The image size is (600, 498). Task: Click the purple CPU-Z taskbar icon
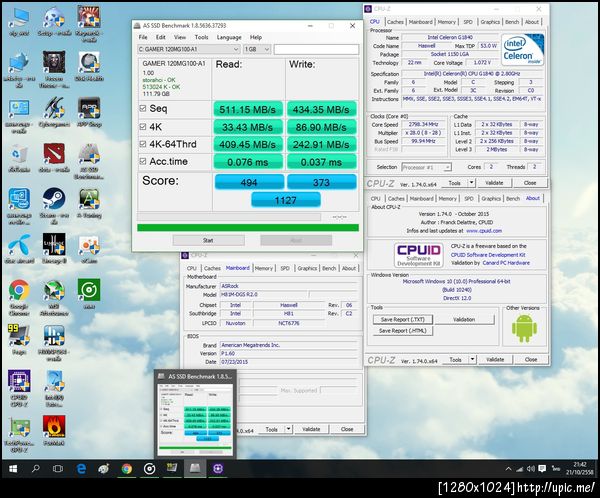tap(218, 469)
